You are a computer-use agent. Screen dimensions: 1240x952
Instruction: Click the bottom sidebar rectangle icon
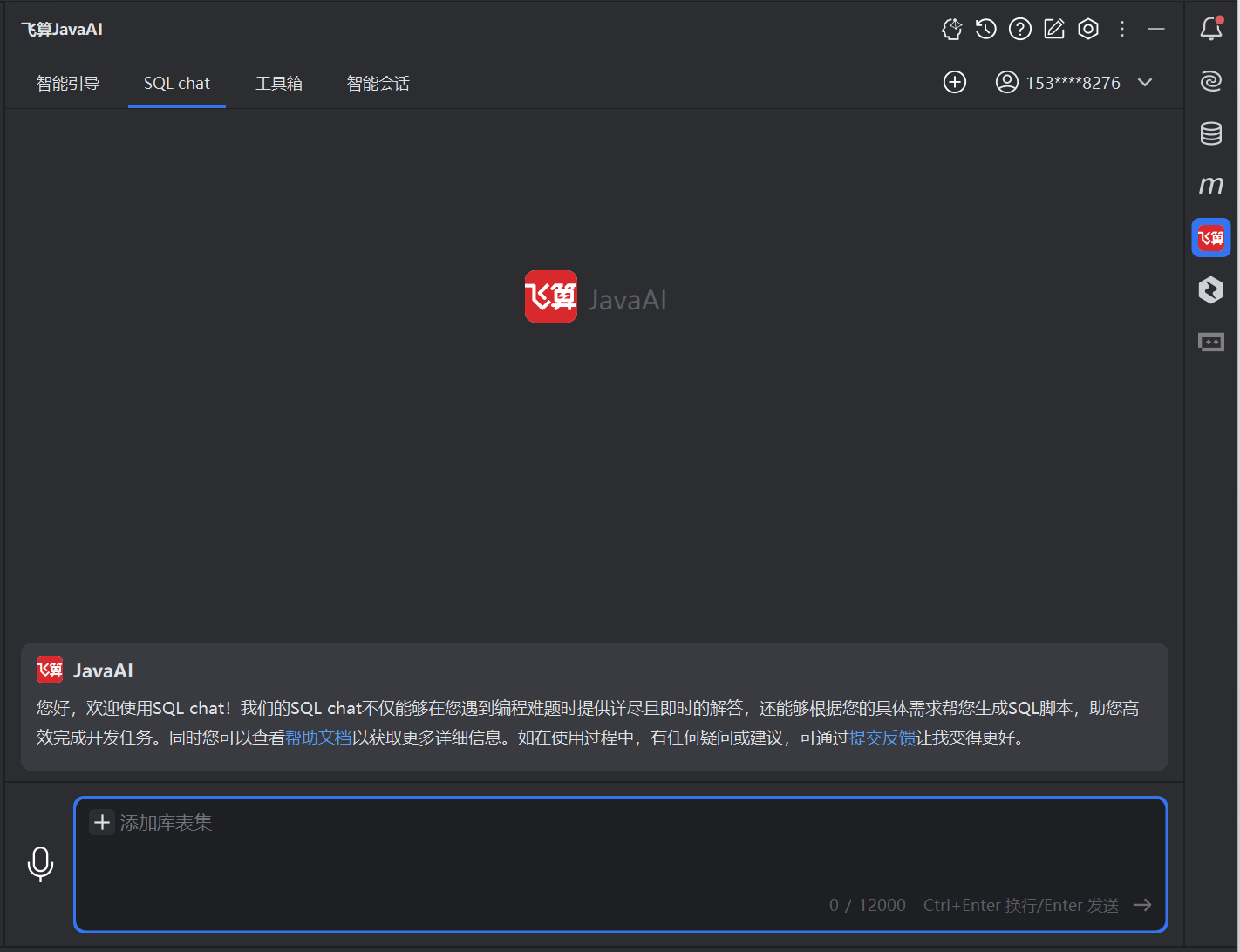tap(1211, 342)
